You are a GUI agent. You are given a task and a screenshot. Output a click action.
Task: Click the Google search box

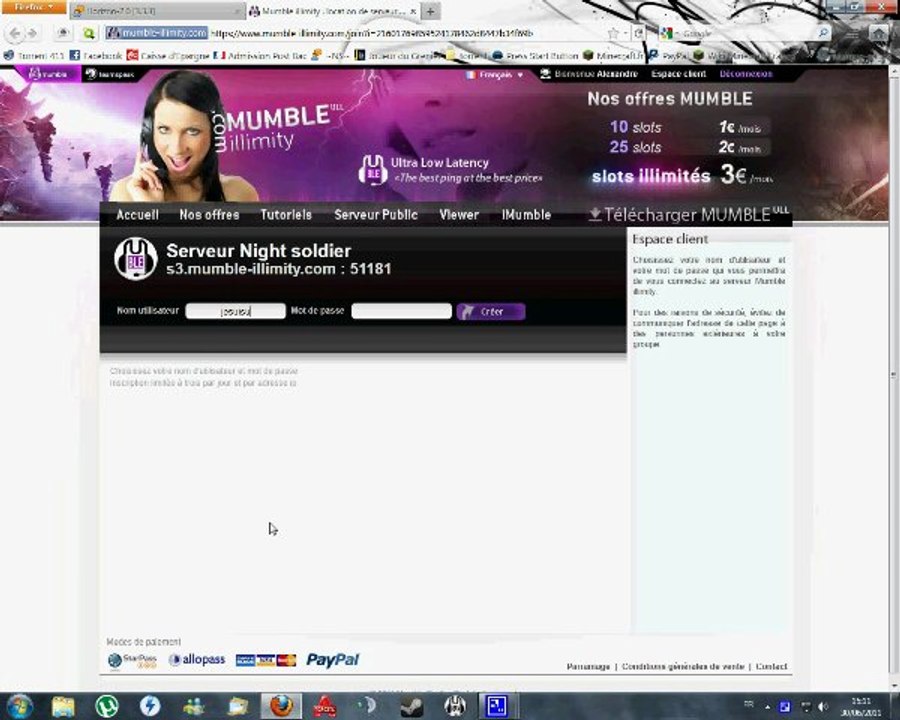pyautogui.click(x=746, y=34)
